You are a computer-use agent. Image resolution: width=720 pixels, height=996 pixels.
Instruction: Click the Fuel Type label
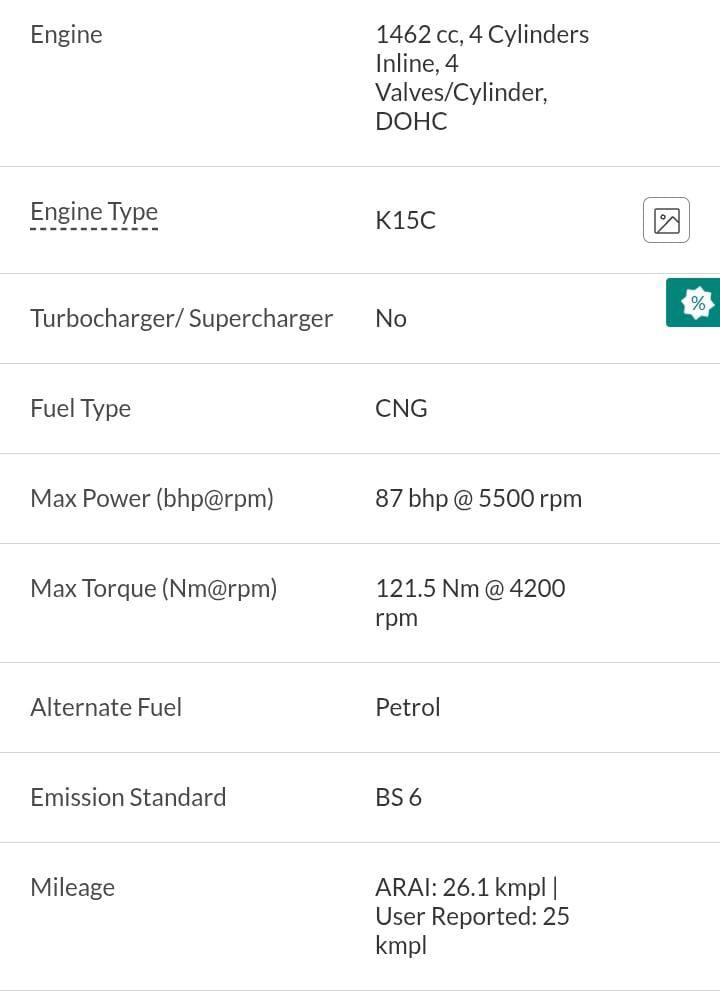click(x=80, y=408)
